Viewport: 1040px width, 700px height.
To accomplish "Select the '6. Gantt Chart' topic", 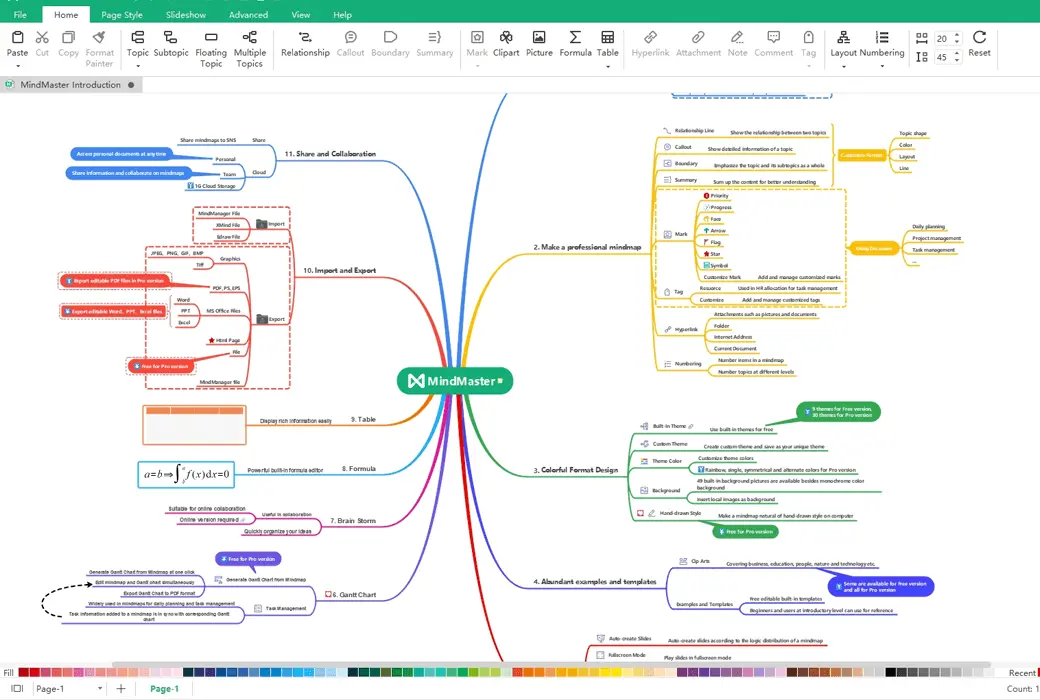I will click(x=351, y=595).
